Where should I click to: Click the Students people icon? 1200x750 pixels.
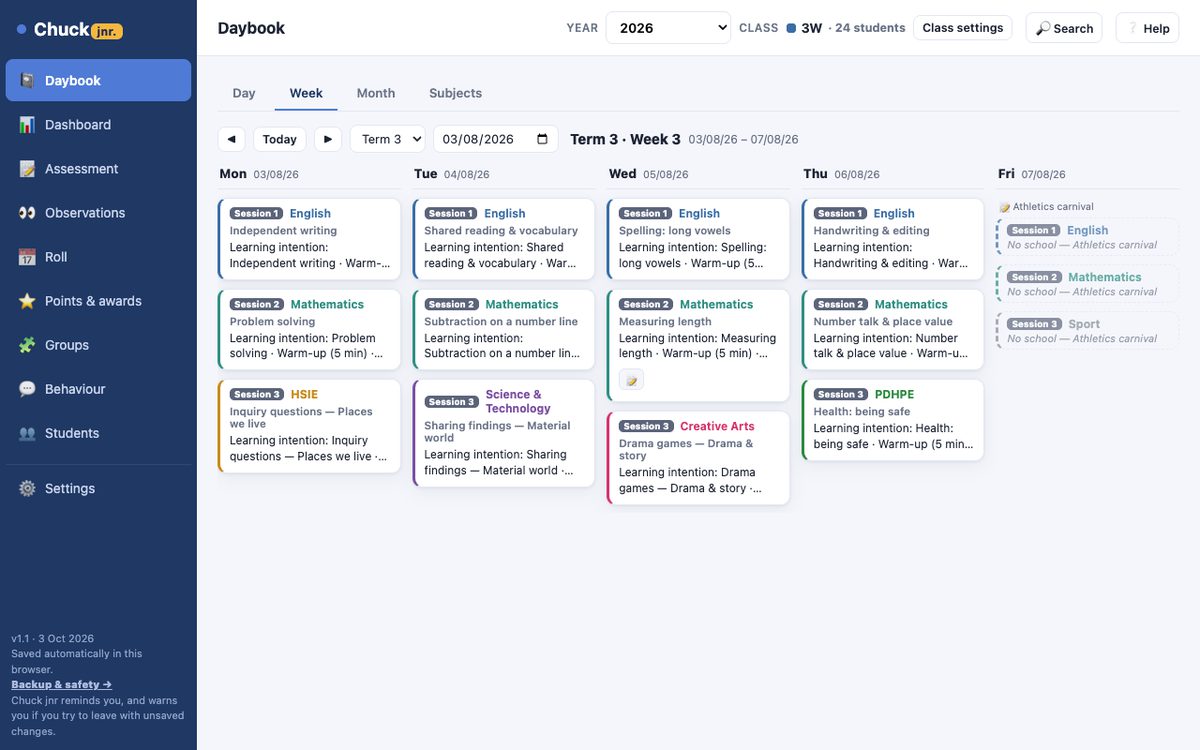pos(27,432)
